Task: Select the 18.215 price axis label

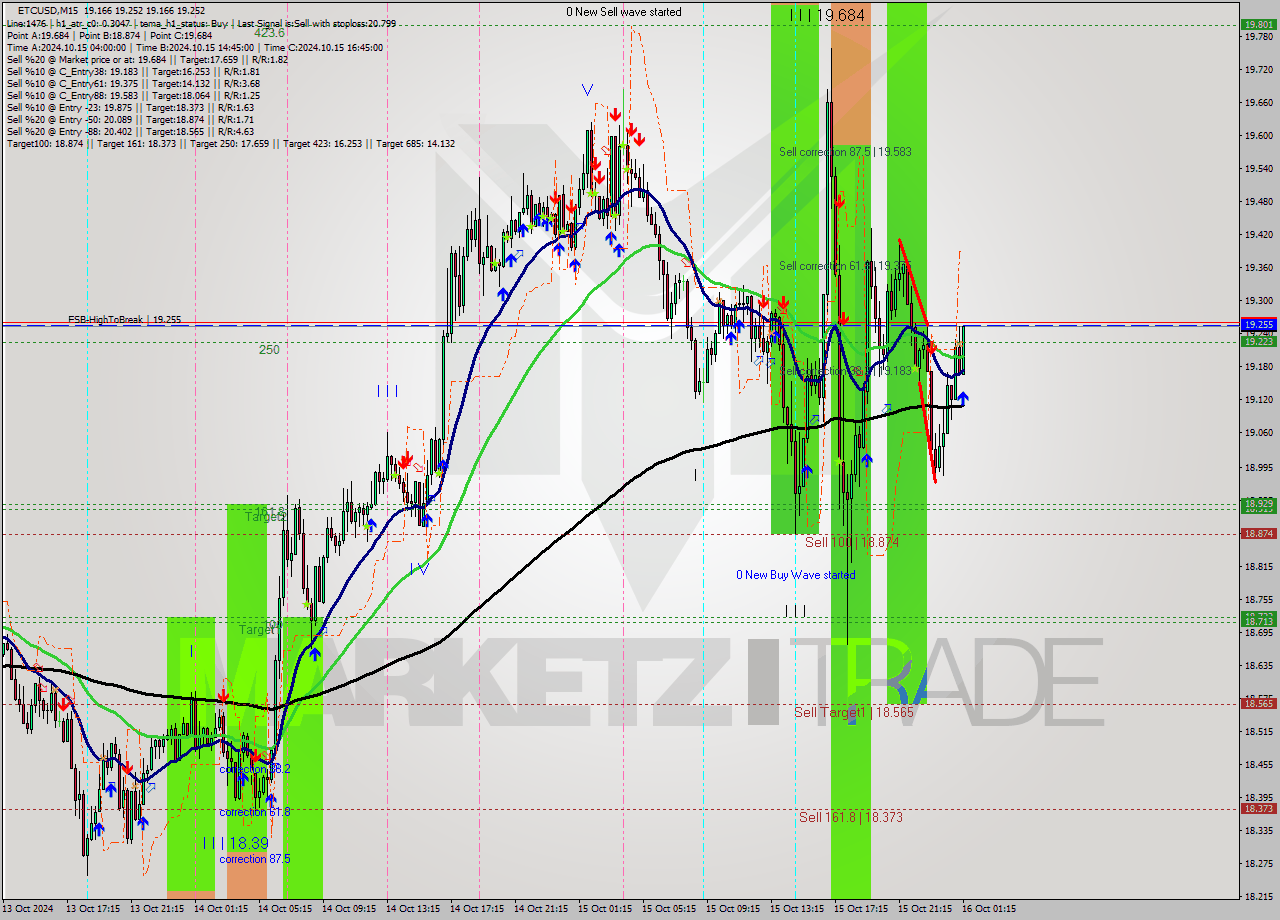Action: point(1257,898)
